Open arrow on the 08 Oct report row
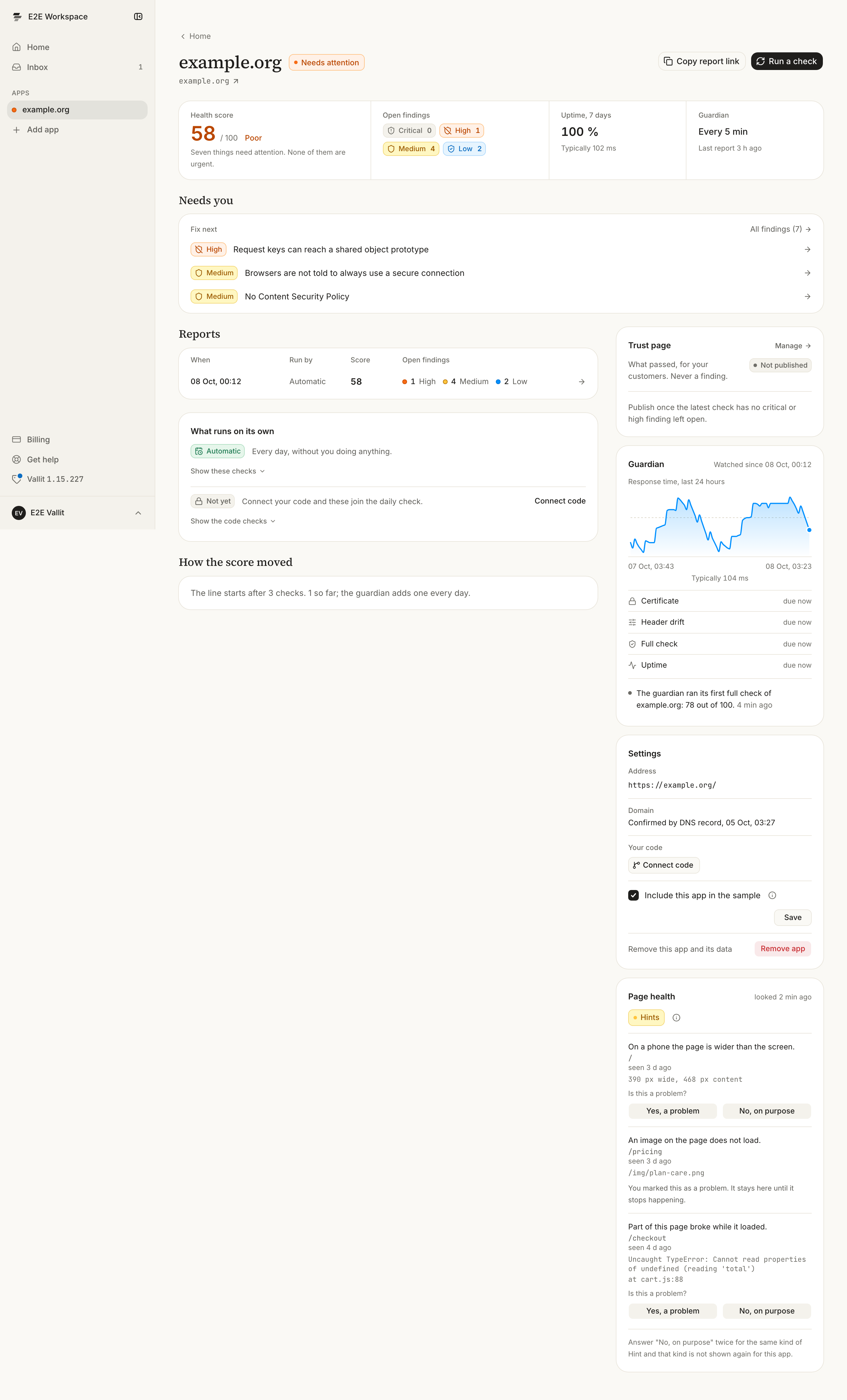Viewport: 847px width, 1400px height. coord(582,382)
